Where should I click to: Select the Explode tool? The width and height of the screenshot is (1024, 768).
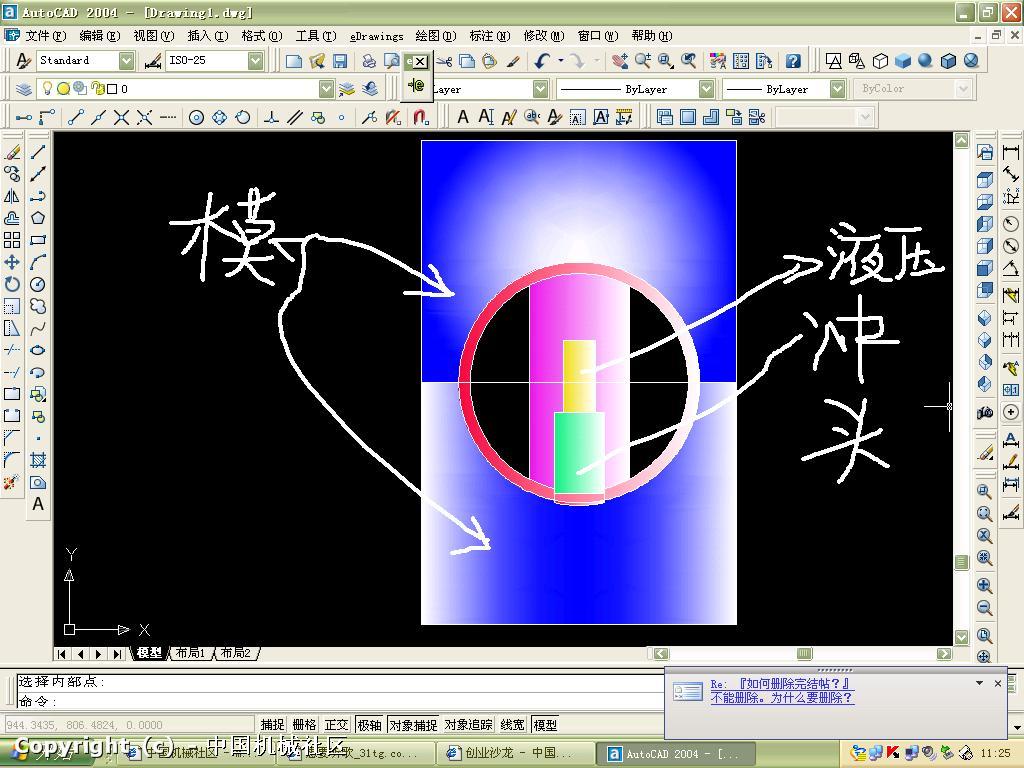12,483
